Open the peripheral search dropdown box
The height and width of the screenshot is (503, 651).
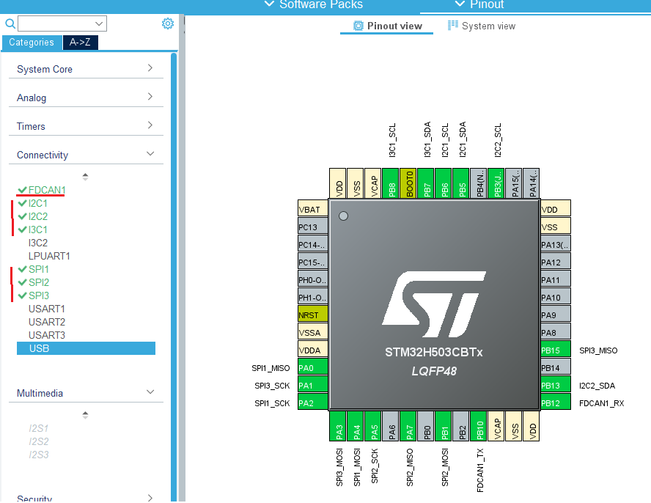62,24
